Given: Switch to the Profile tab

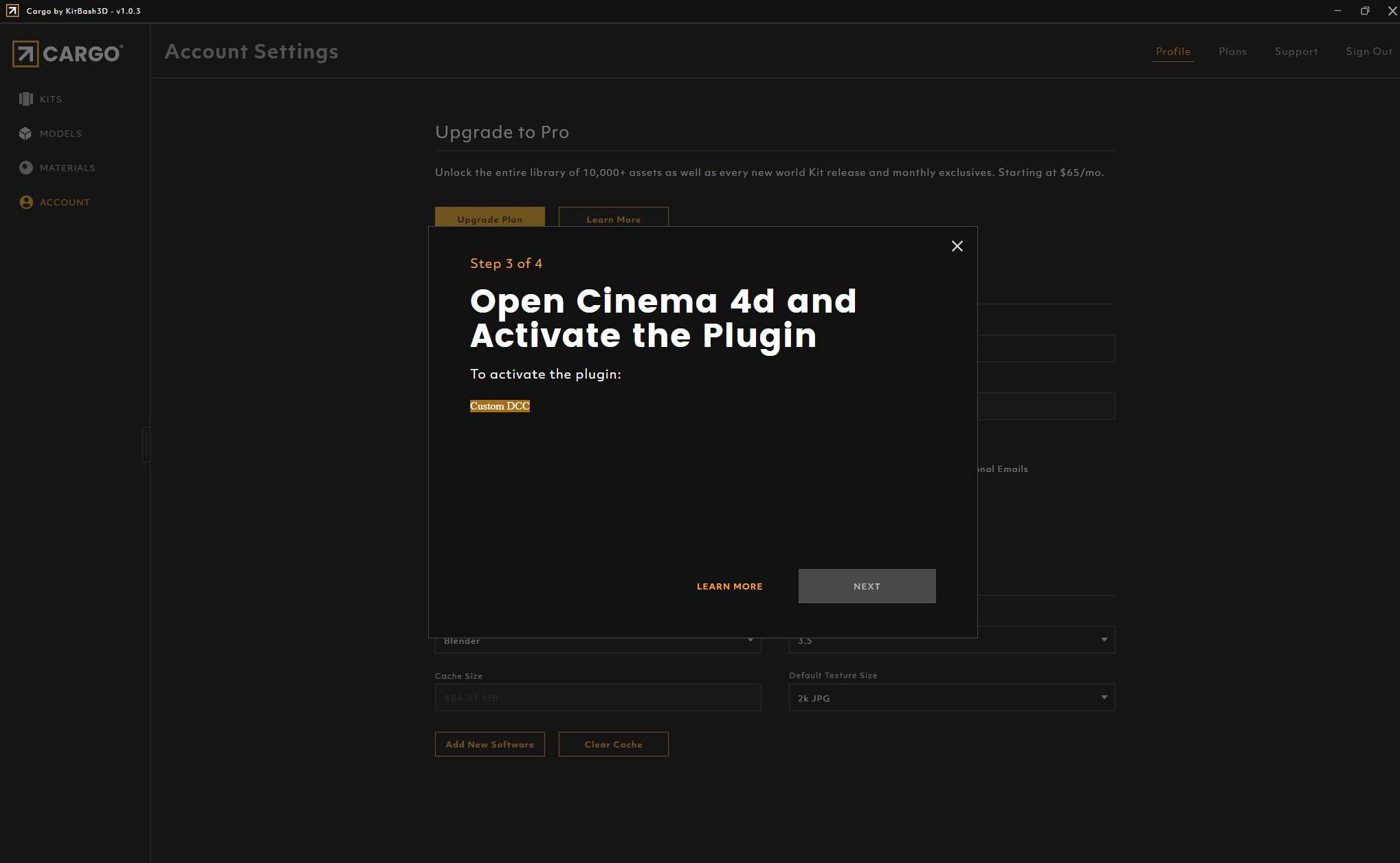Looking at the screenshot, I should click(x=1173, y=52).
